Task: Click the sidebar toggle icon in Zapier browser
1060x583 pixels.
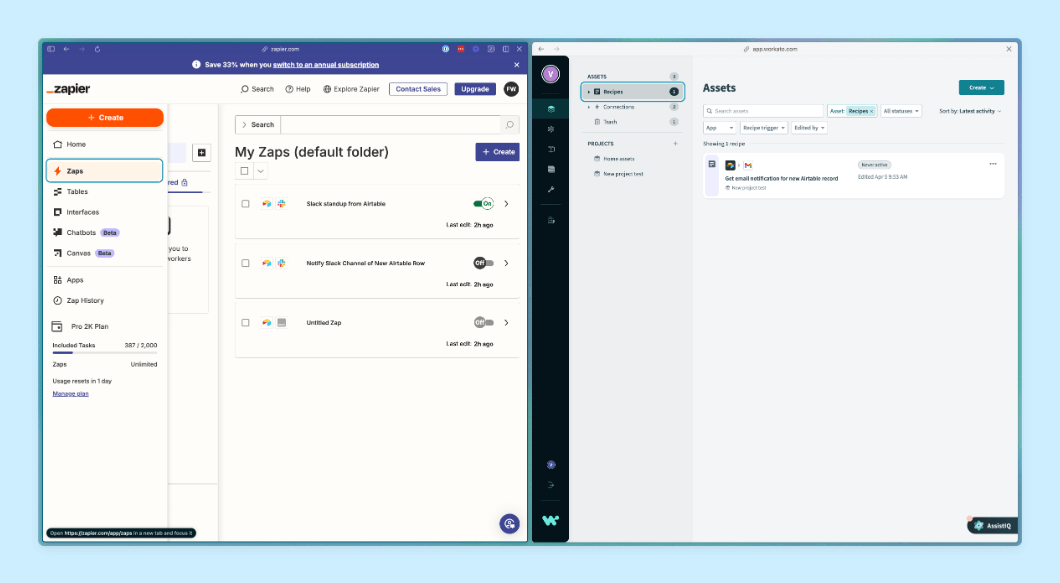Action: [x=51, y=49]
